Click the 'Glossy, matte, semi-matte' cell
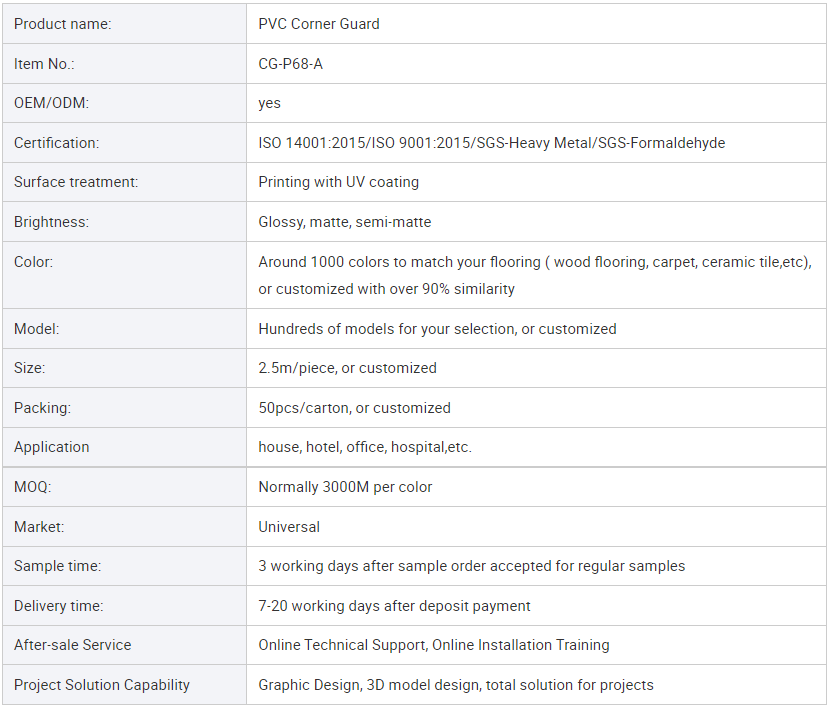The width and height of the screenshot is (837, 711). pos(345,222)
